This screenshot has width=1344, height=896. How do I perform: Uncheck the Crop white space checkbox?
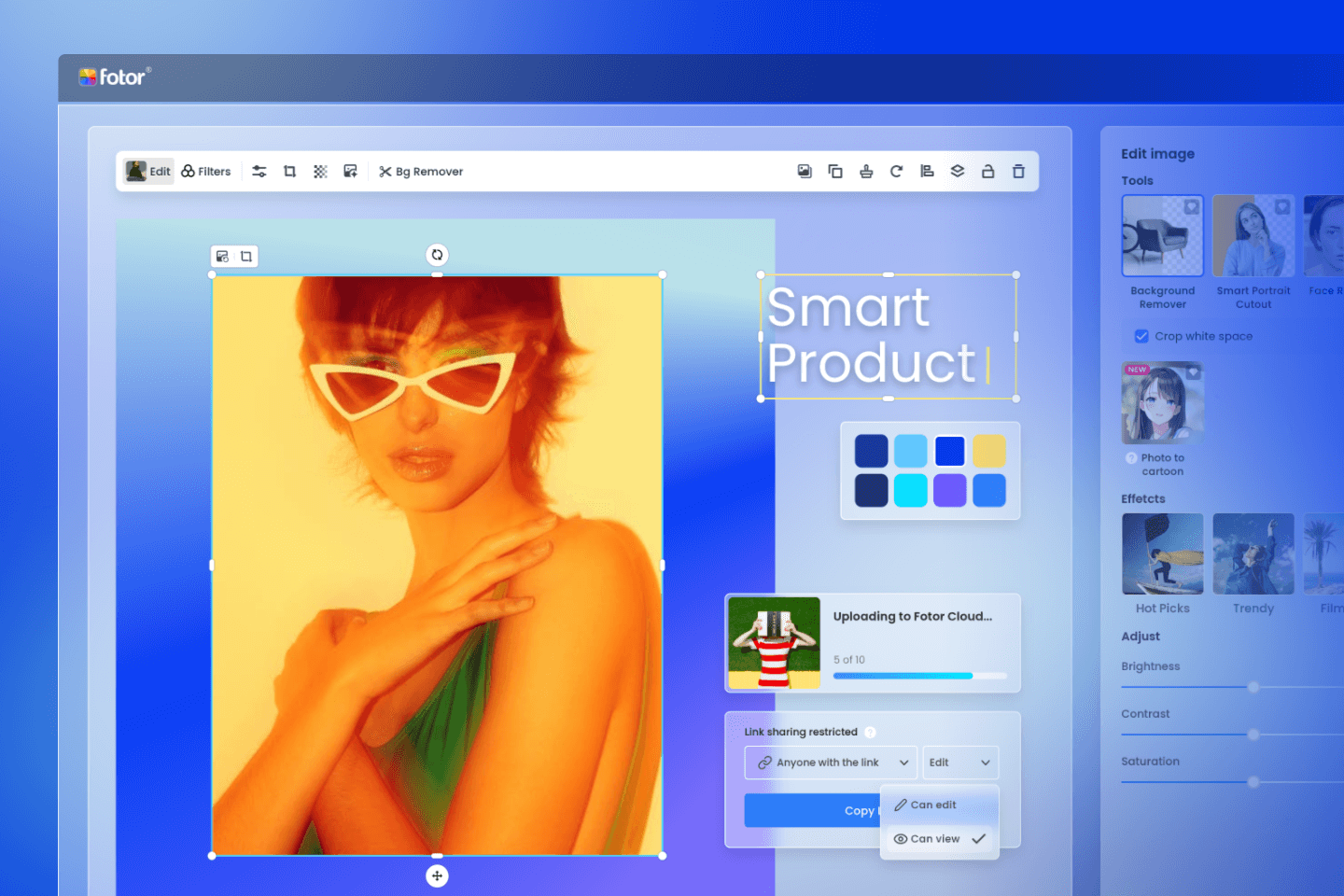1141,336
